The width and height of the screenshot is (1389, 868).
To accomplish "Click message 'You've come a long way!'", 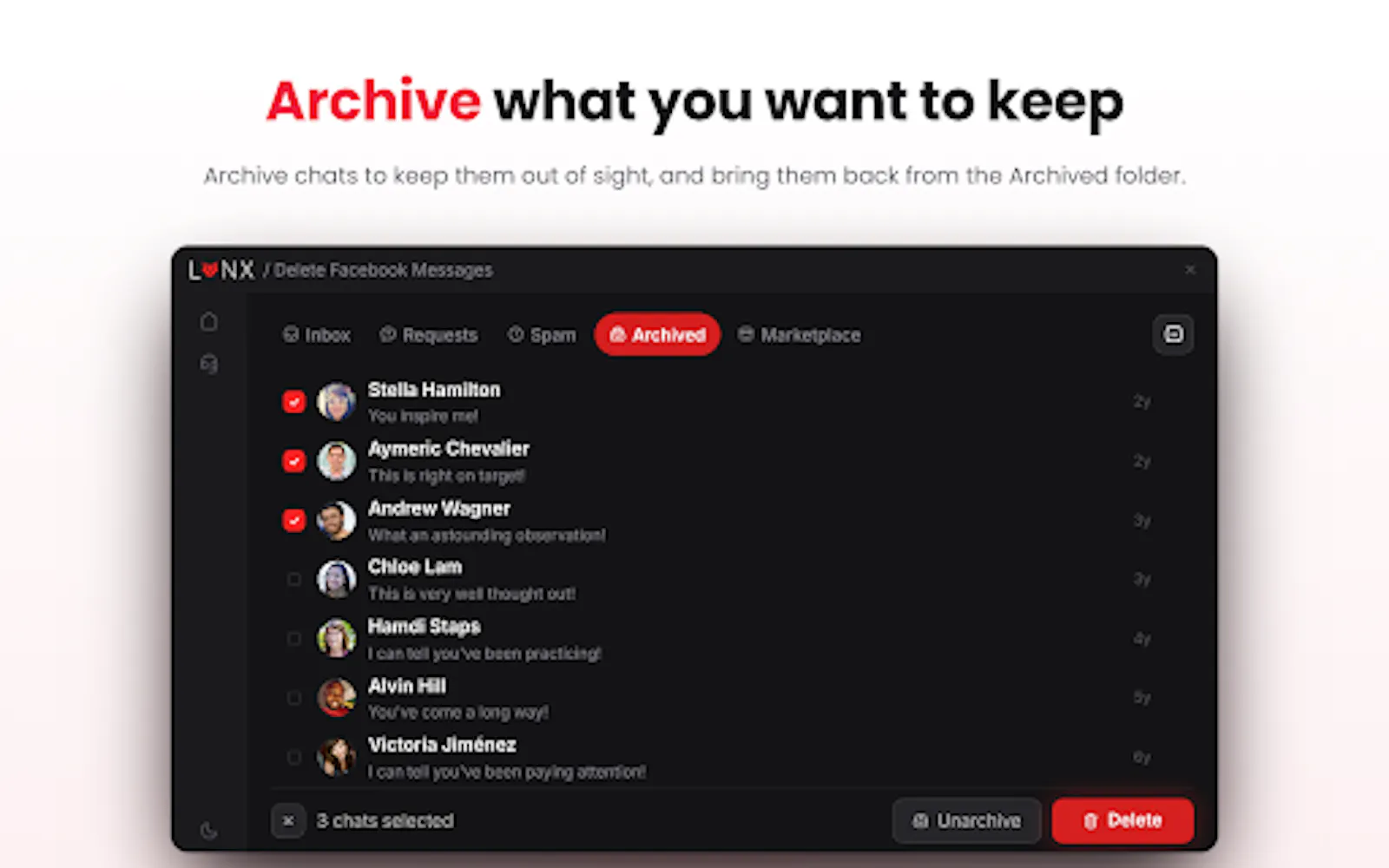I will [x=458, y=713].
